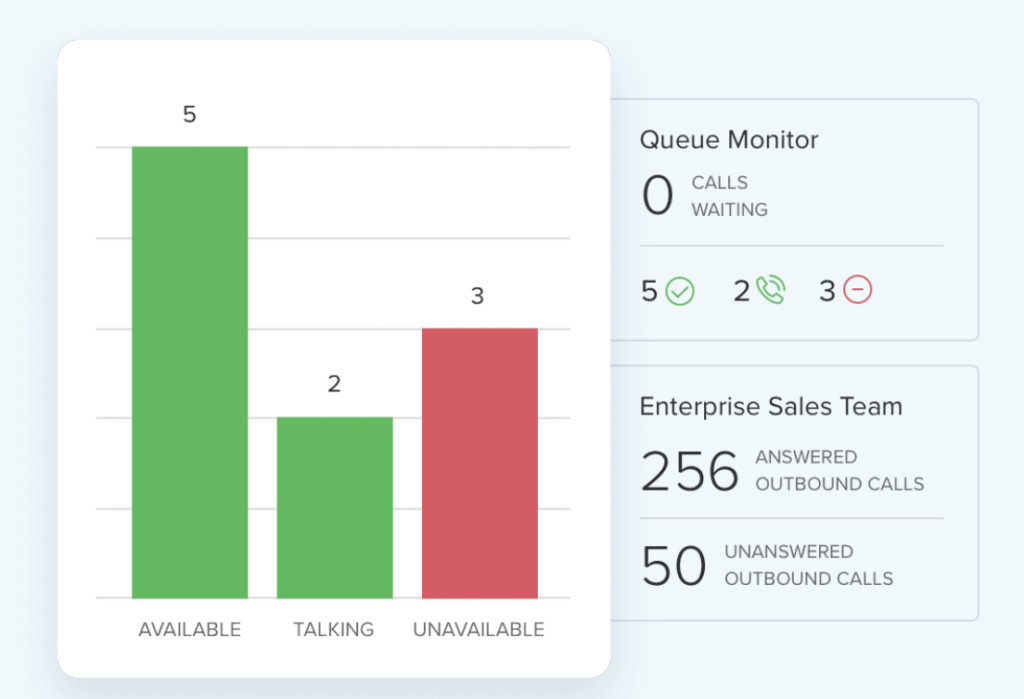Click the green phone talking icon

point(770,291)
